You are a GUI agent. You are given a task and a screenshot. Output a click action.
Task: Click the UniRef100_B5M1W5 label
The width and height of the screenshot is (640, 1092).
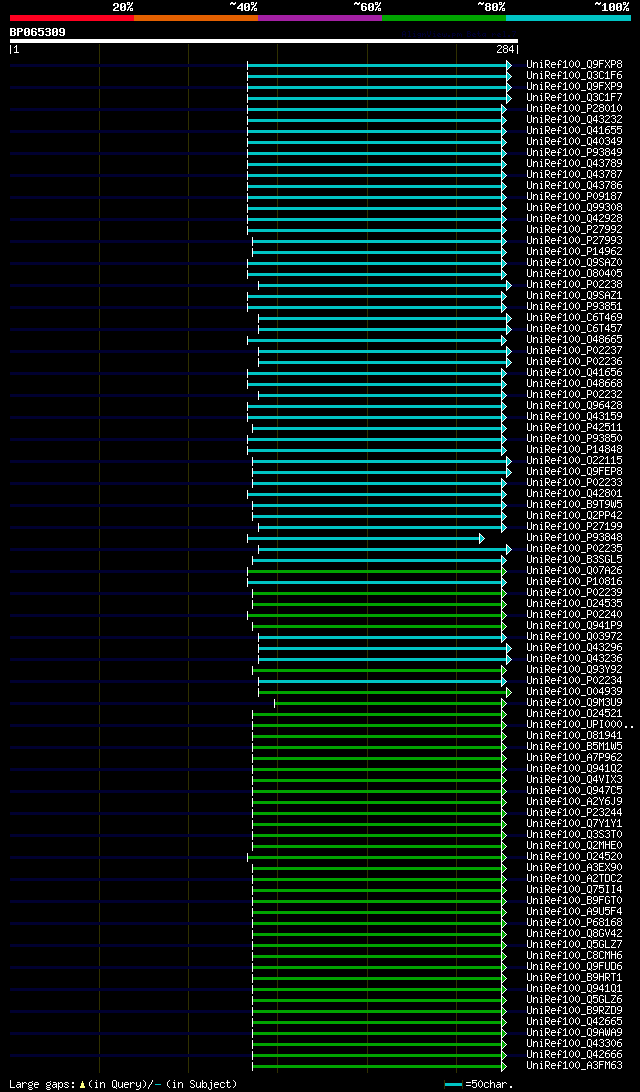click(x=575, y=747)
